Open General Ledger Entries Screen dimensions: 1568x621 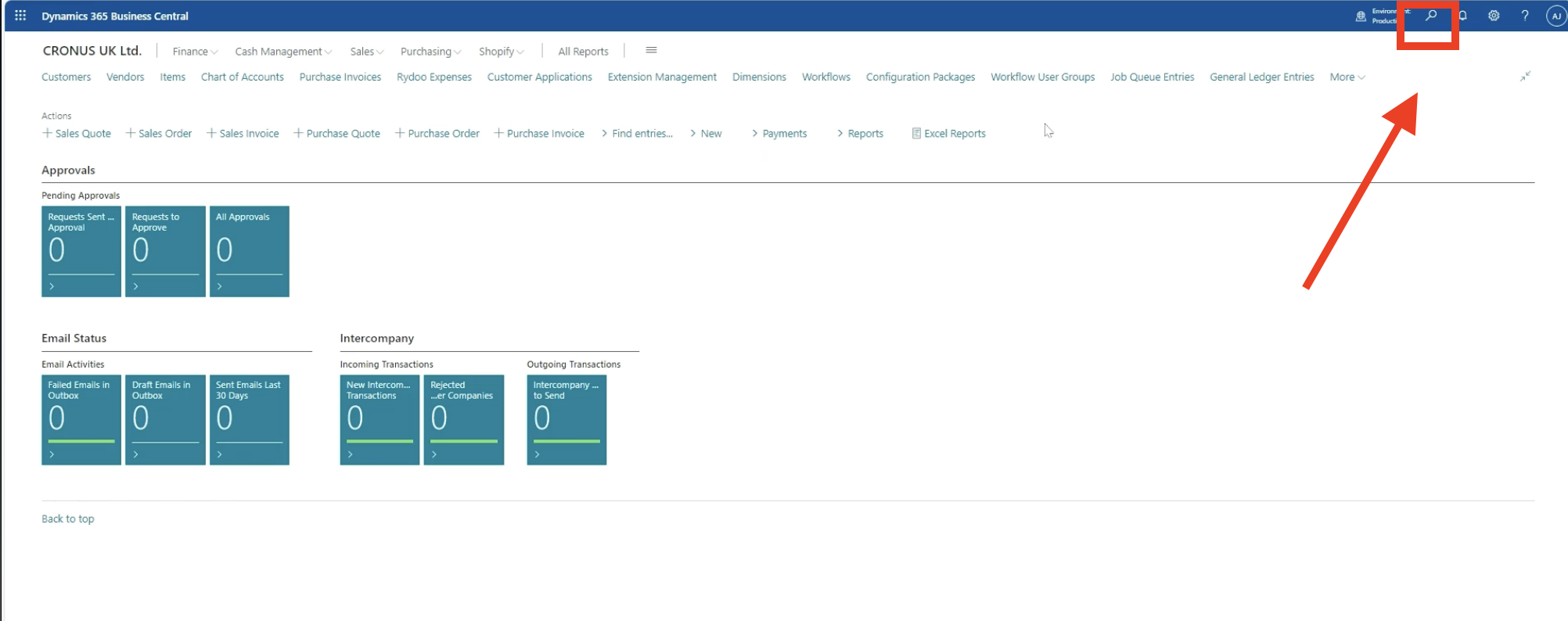pos(1262,77)
